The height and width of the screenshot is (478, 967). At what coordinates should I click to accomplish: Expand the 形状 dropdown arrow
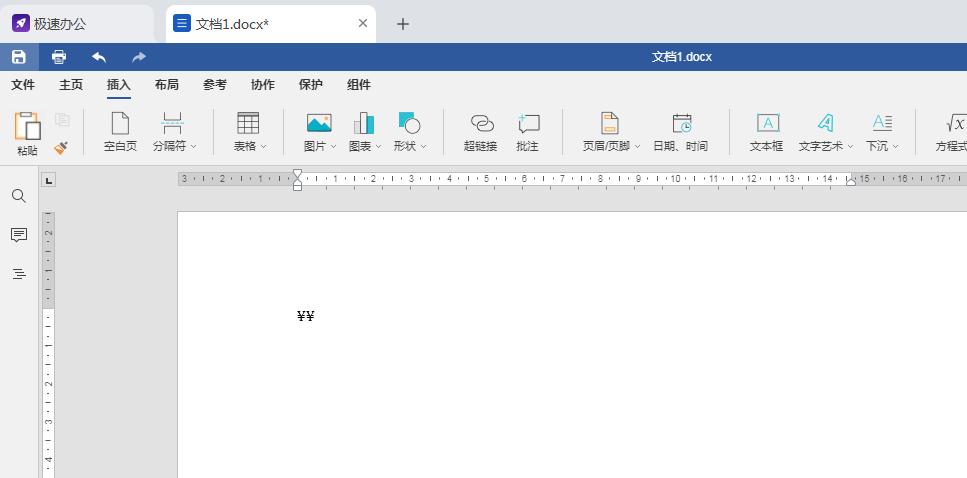tap(424, 147)
